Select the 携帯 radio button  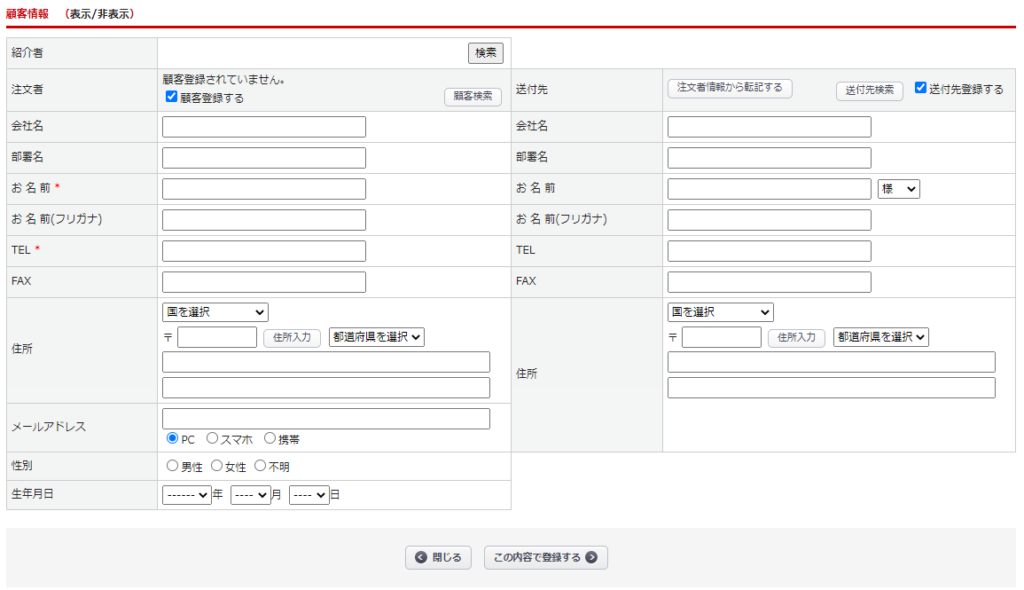(270, 438)
